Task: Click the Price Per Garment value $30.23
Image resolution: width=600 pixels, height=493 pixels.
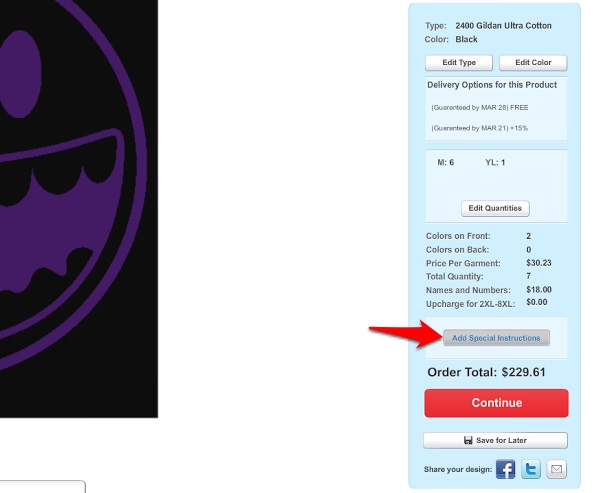Action: (539, 263)
